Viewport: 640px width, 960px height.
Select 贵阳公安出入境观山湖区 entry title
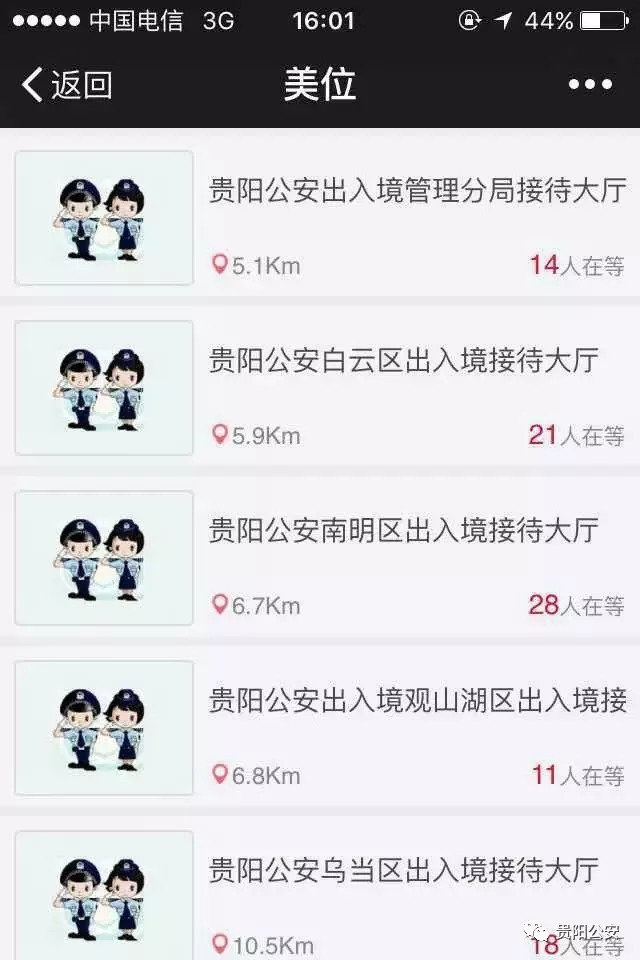[418, 700]
